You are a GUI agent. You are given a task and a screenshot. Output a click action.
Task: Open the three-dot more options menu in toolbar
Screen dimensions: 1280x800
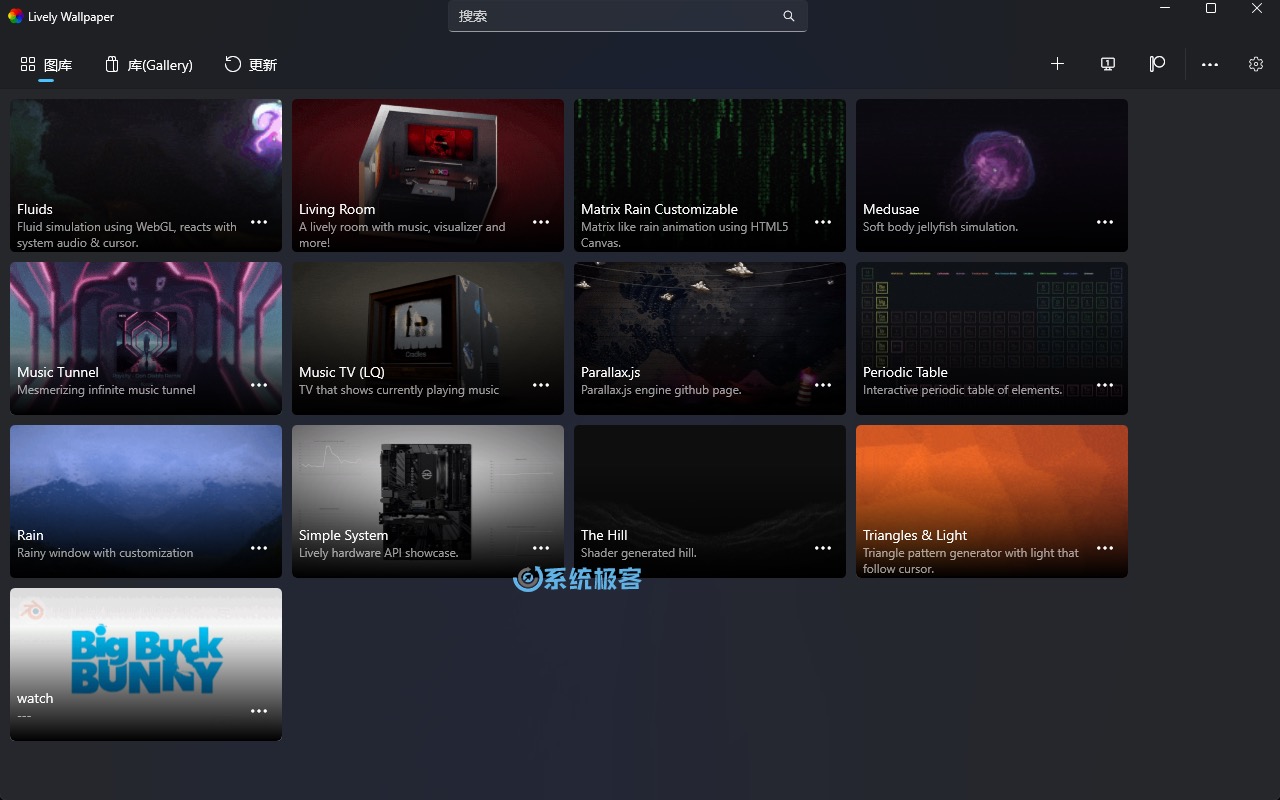(x=1210, y=64)
